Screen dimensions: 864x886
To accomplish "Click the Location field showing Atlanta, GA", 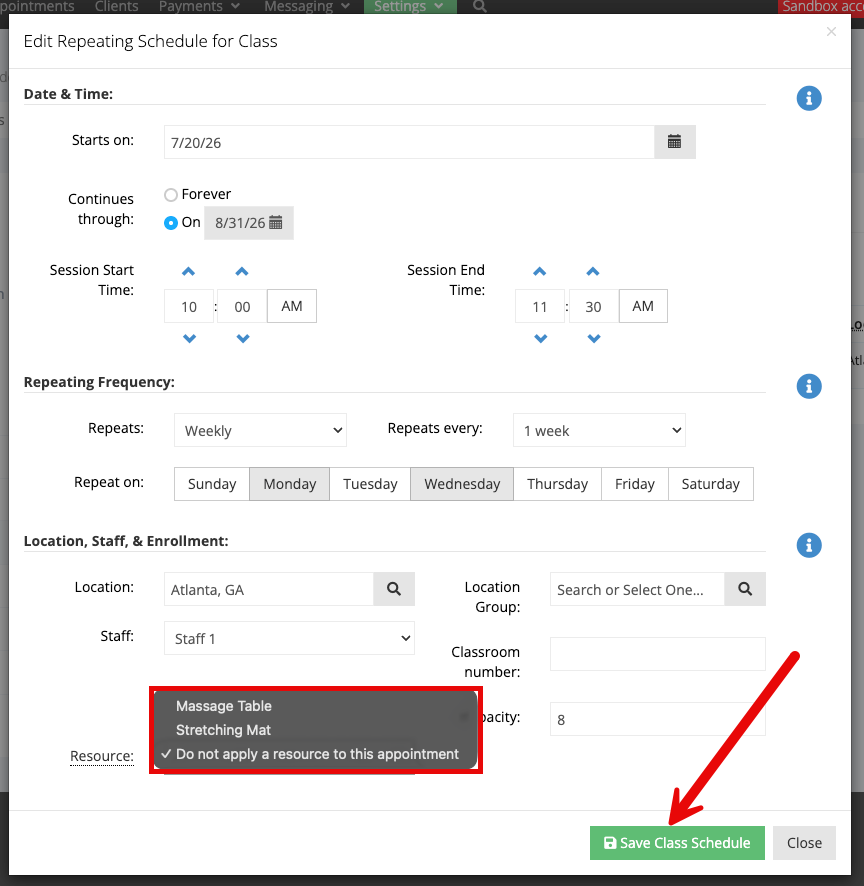I will pyautogui.click(x=269, y=589).
